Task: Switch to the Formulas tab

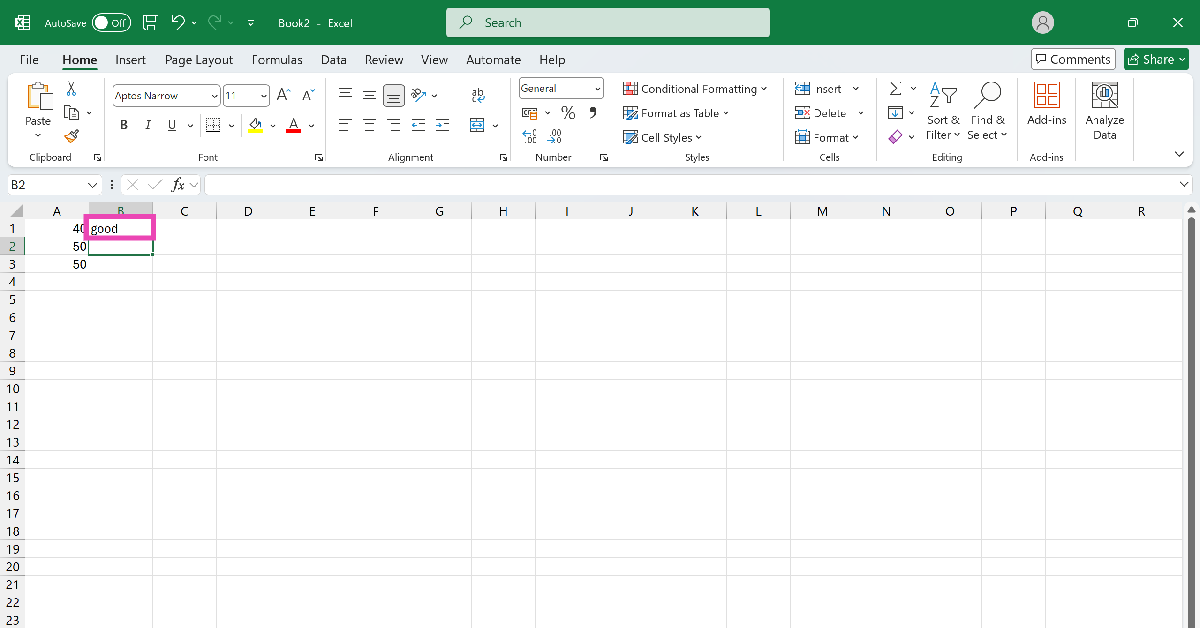Action: pyautogui.click(x=277, y=60)
